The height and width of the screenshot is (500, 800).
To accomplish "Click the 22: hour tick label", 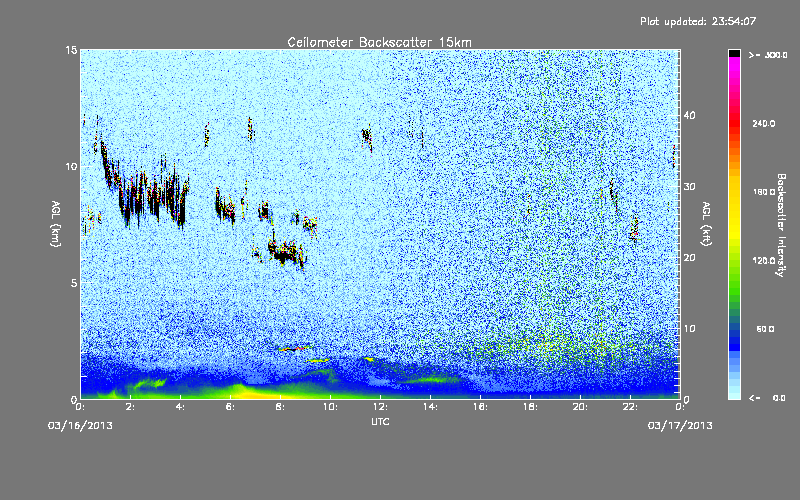I will (630, 407).
